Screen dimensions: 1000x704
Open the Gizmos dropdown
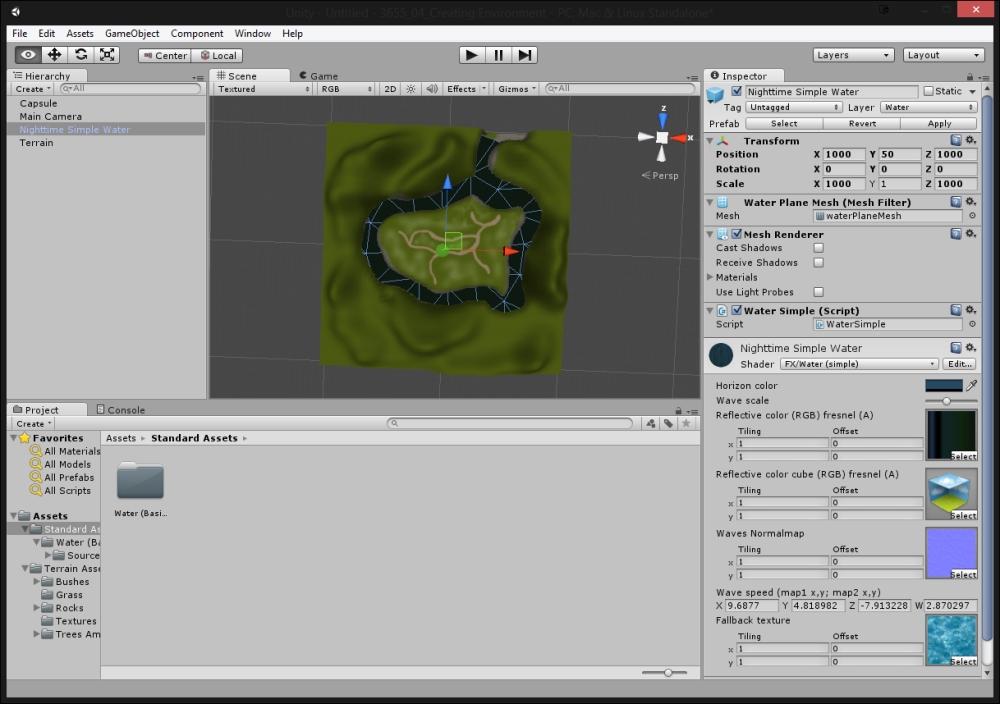point(517,89)
